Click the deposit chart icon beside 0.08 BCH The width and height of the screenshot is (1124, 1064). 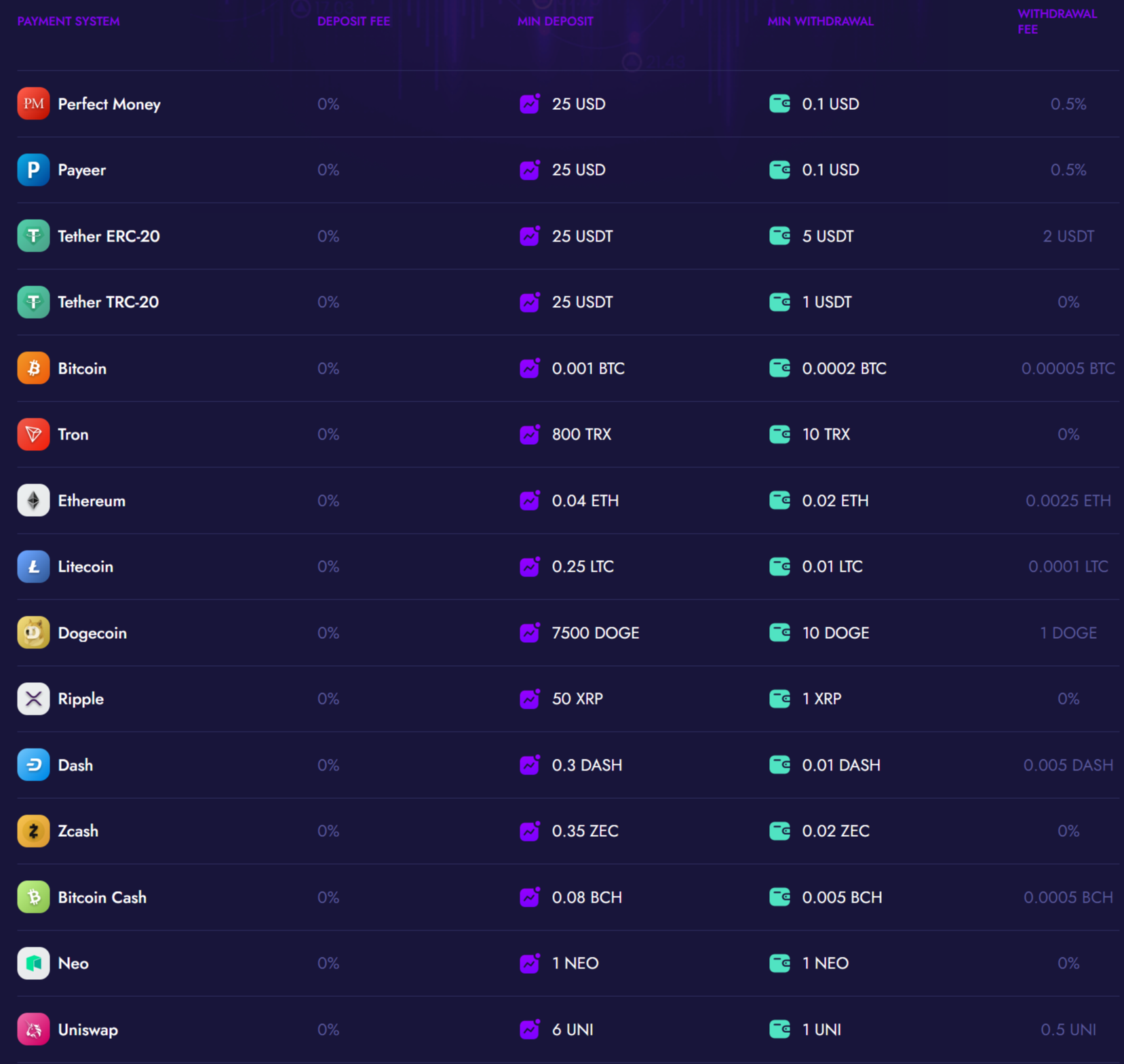[x=530, y=897]
